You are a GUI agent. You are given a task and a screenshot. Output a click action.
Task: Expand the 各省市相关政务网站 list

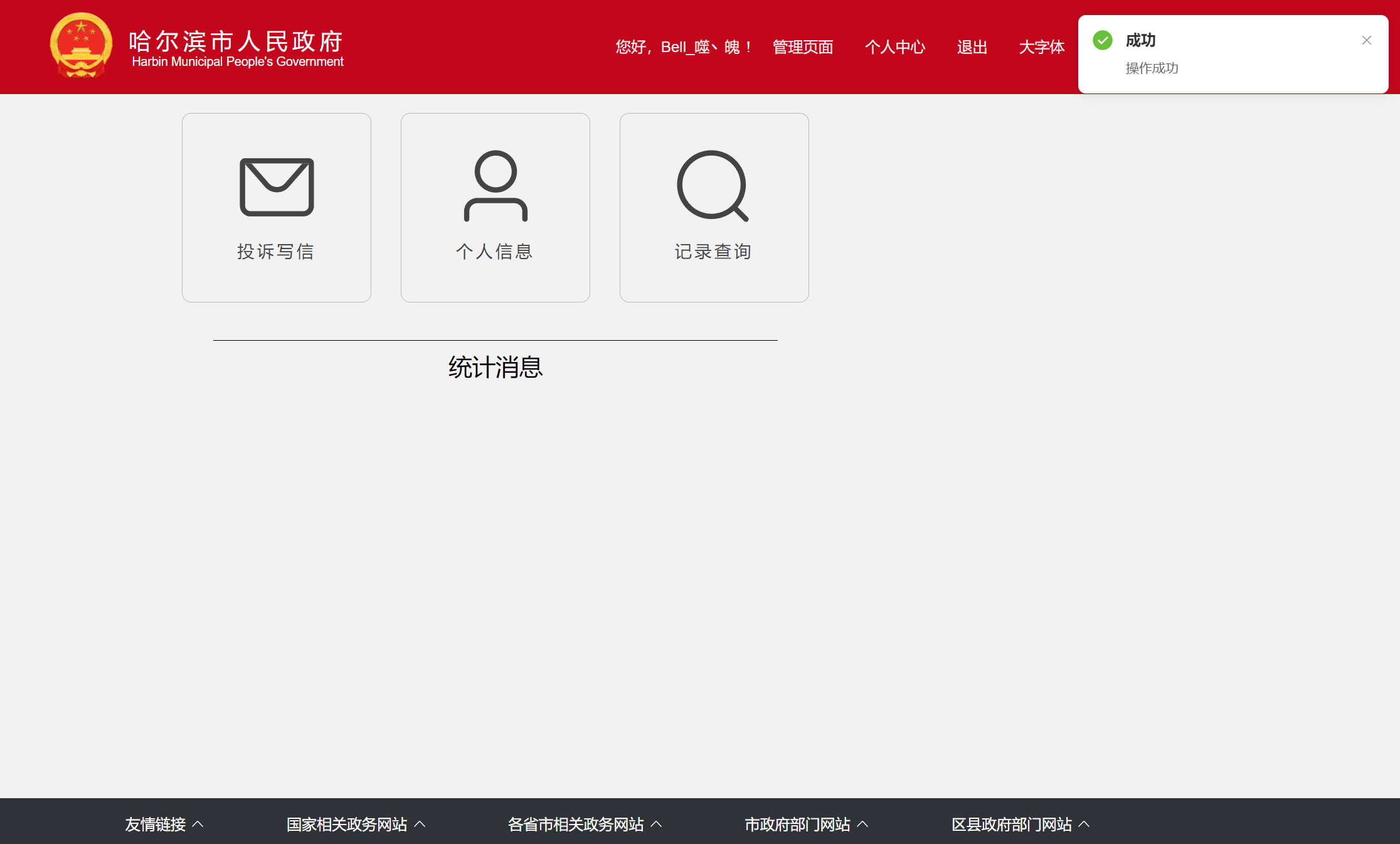click(585, 824)
